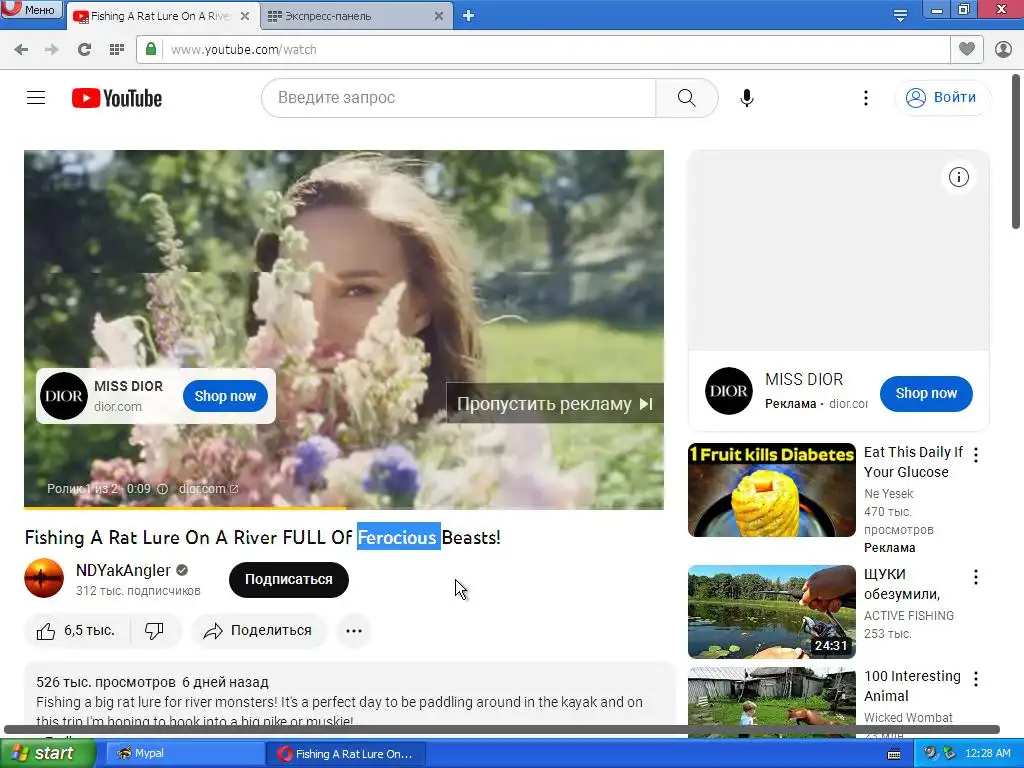Open the DIOR logo in video overlay

(x=63, y=396)
